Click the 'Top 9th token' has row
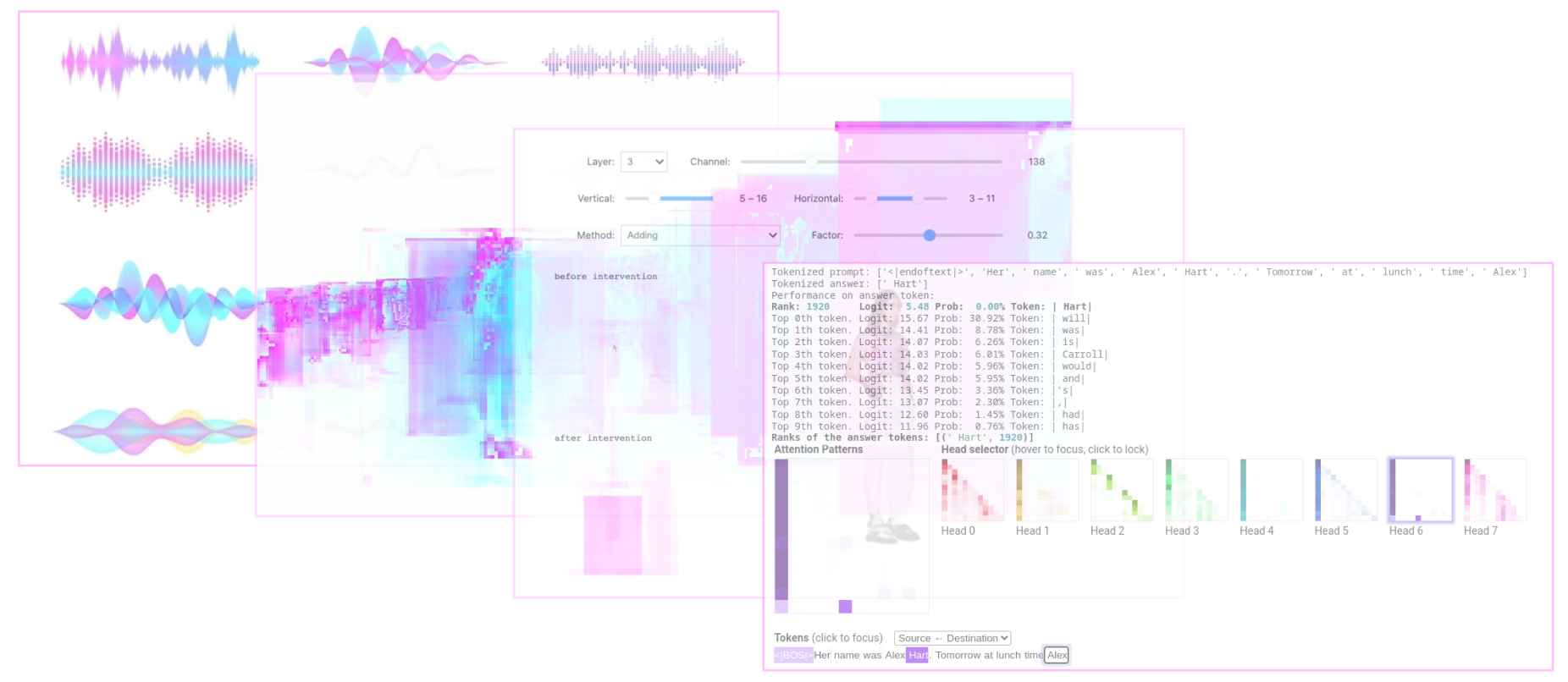This screenshot has width=1568, height=682. coord(927,426)
